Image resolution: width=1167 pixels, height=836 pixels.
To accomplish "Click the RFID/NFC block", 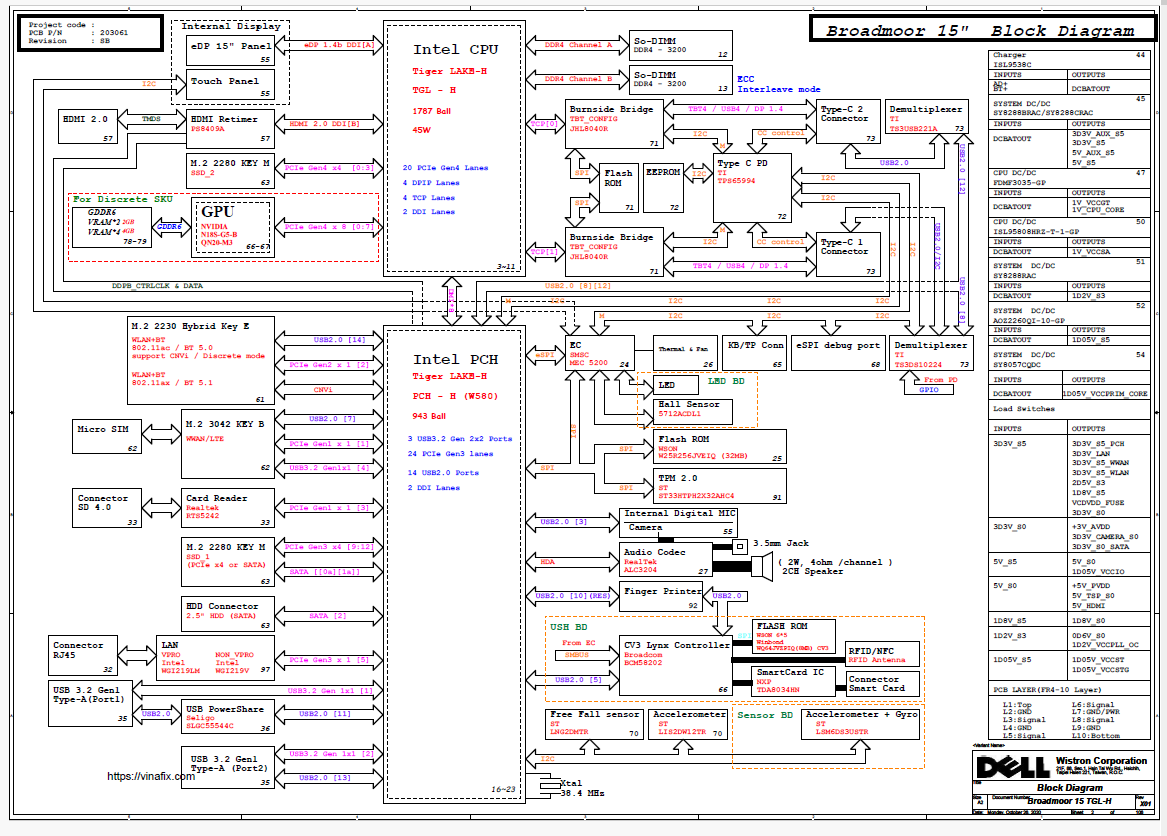I will pyautogui.click(x=883, y=654).
